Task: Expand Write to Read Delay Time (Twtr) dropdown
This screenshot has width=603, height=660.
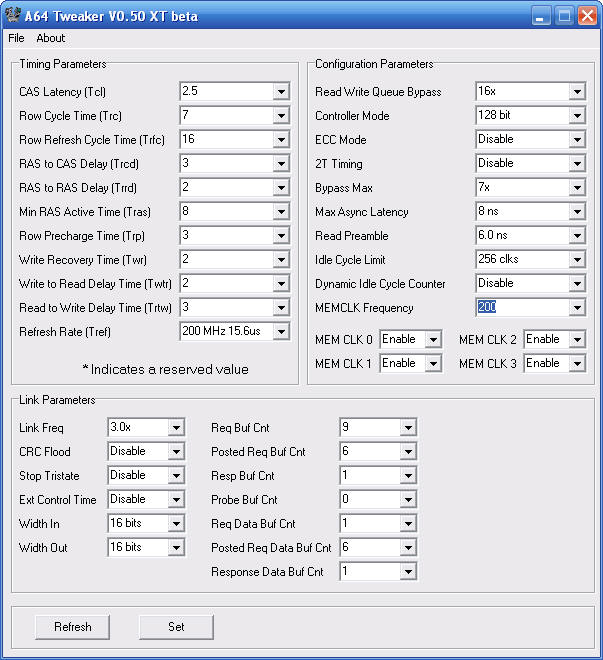Action: [281, 283]
